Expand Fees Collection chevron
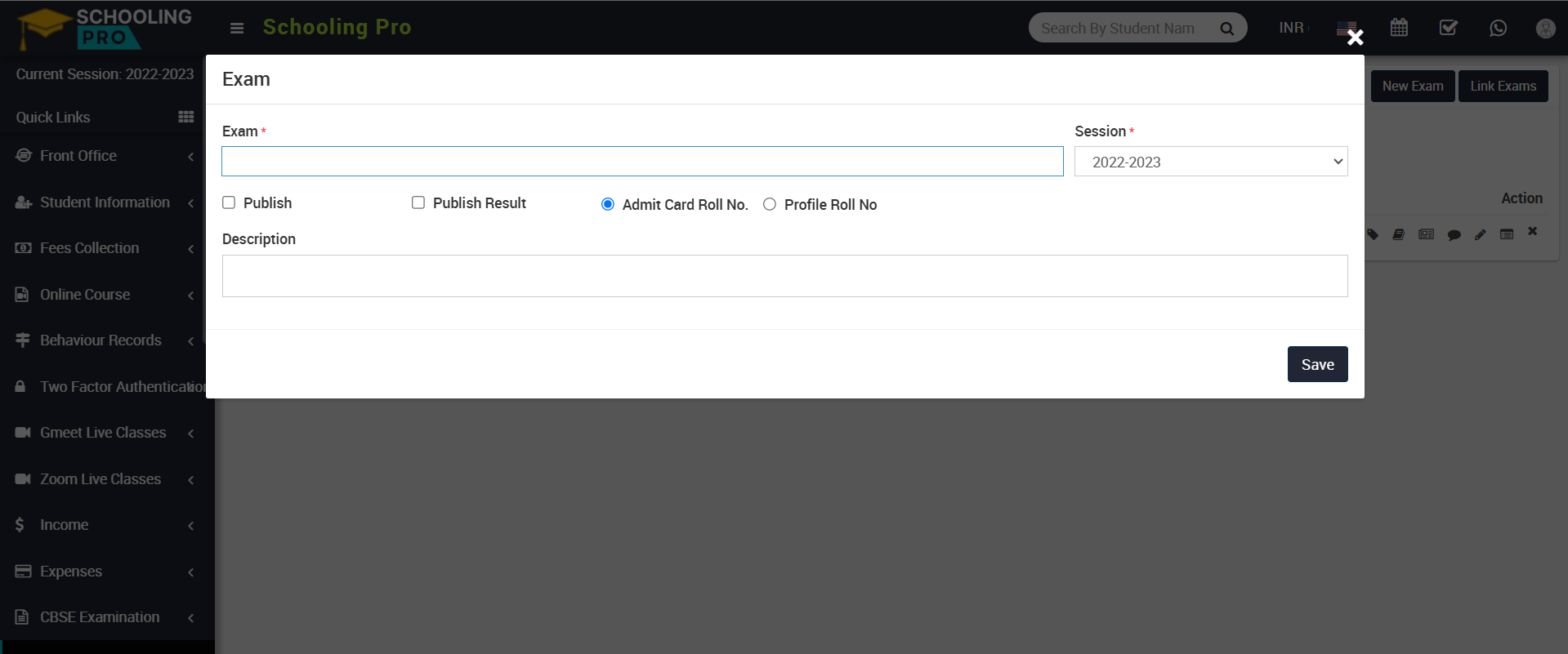 coord(191,248)
